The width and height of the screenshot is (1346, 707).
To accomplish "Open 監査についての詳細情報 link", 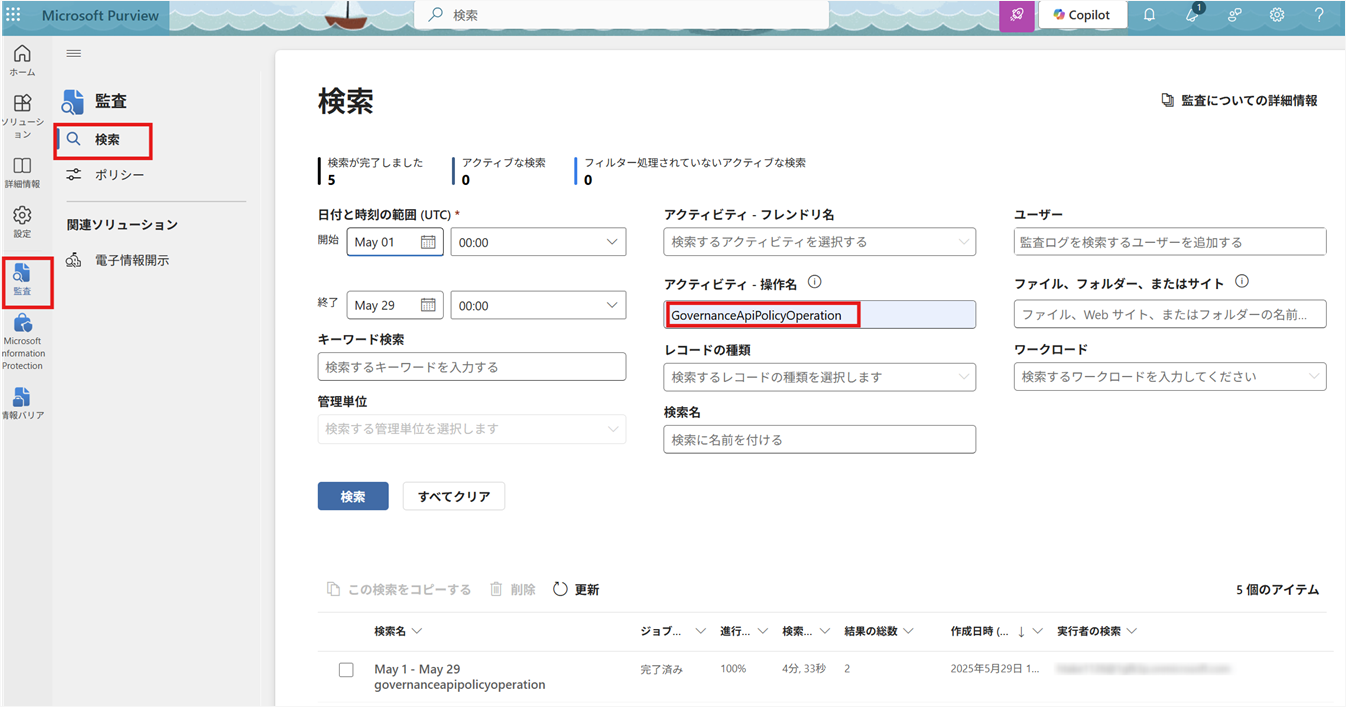I will pyautogui.click(x=1239, y=100).
